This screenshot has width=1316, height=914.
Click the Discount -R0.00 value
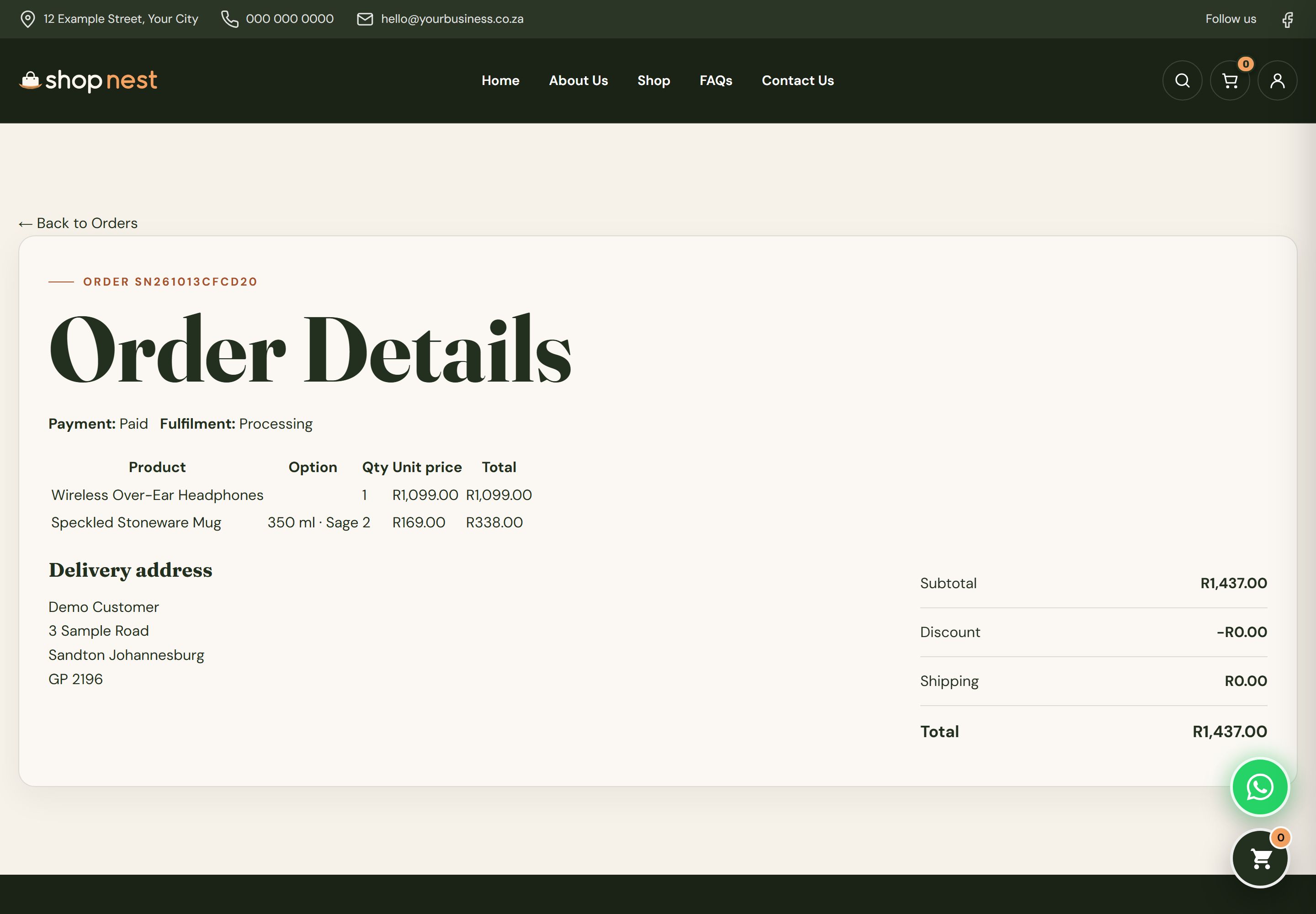pyautogui.click(x=1242, y=632)
